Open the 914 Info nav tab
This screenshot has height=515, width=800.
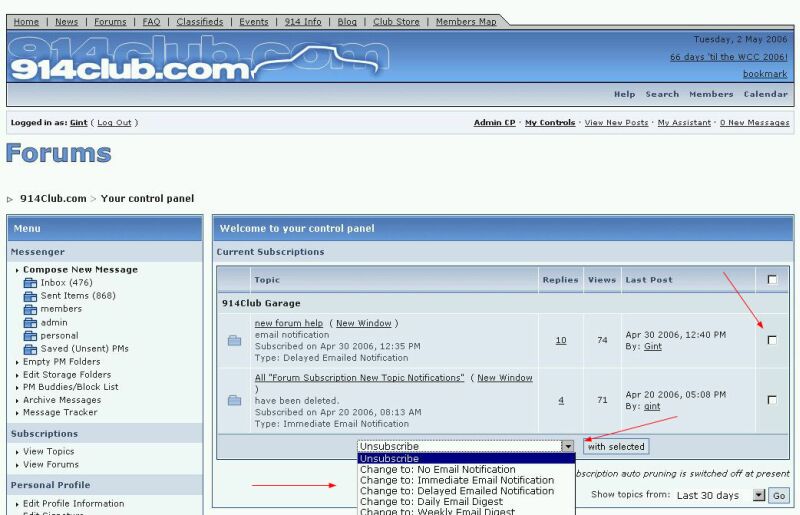pyautogui.click(x=303, y=21)
